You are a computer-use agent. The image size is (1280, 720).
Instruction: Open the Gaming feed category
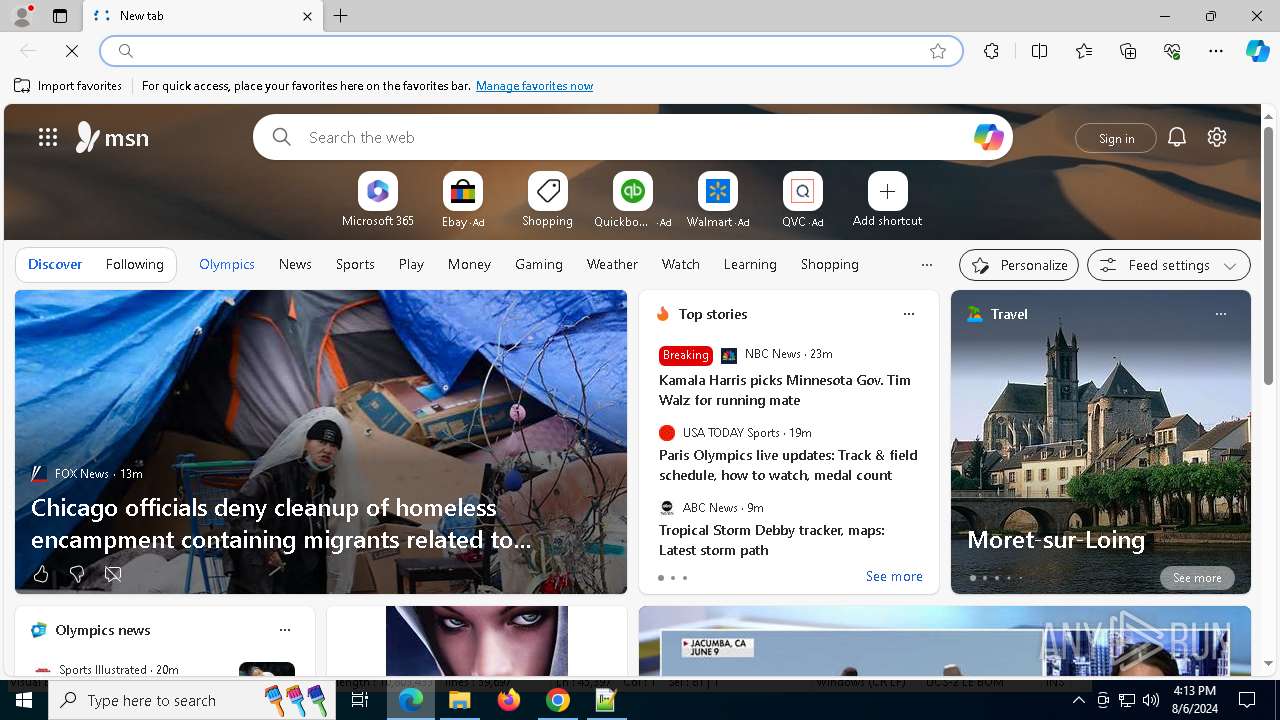tap(539, 264)
